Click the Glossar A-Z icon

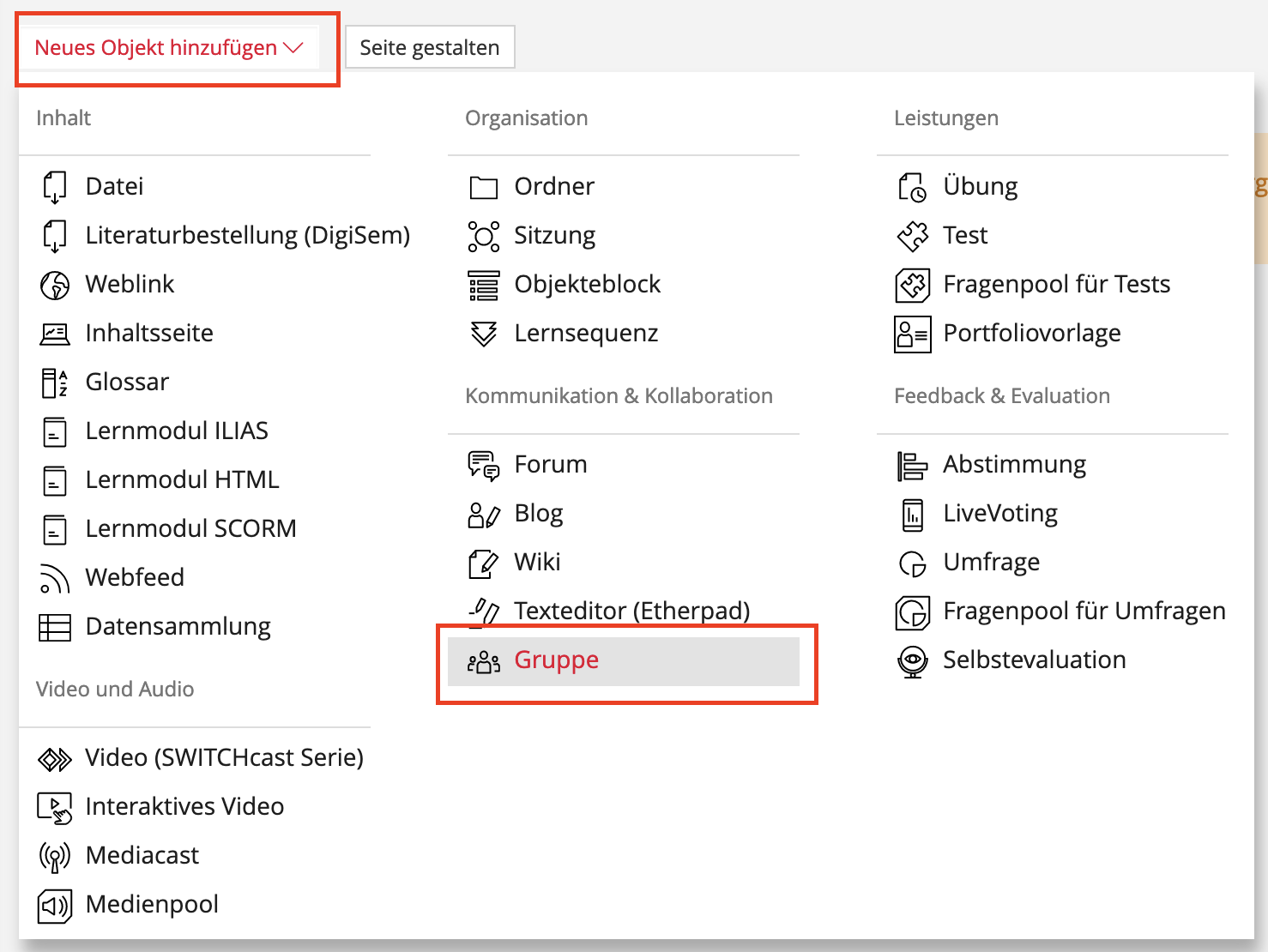click(x=55, y=383)
